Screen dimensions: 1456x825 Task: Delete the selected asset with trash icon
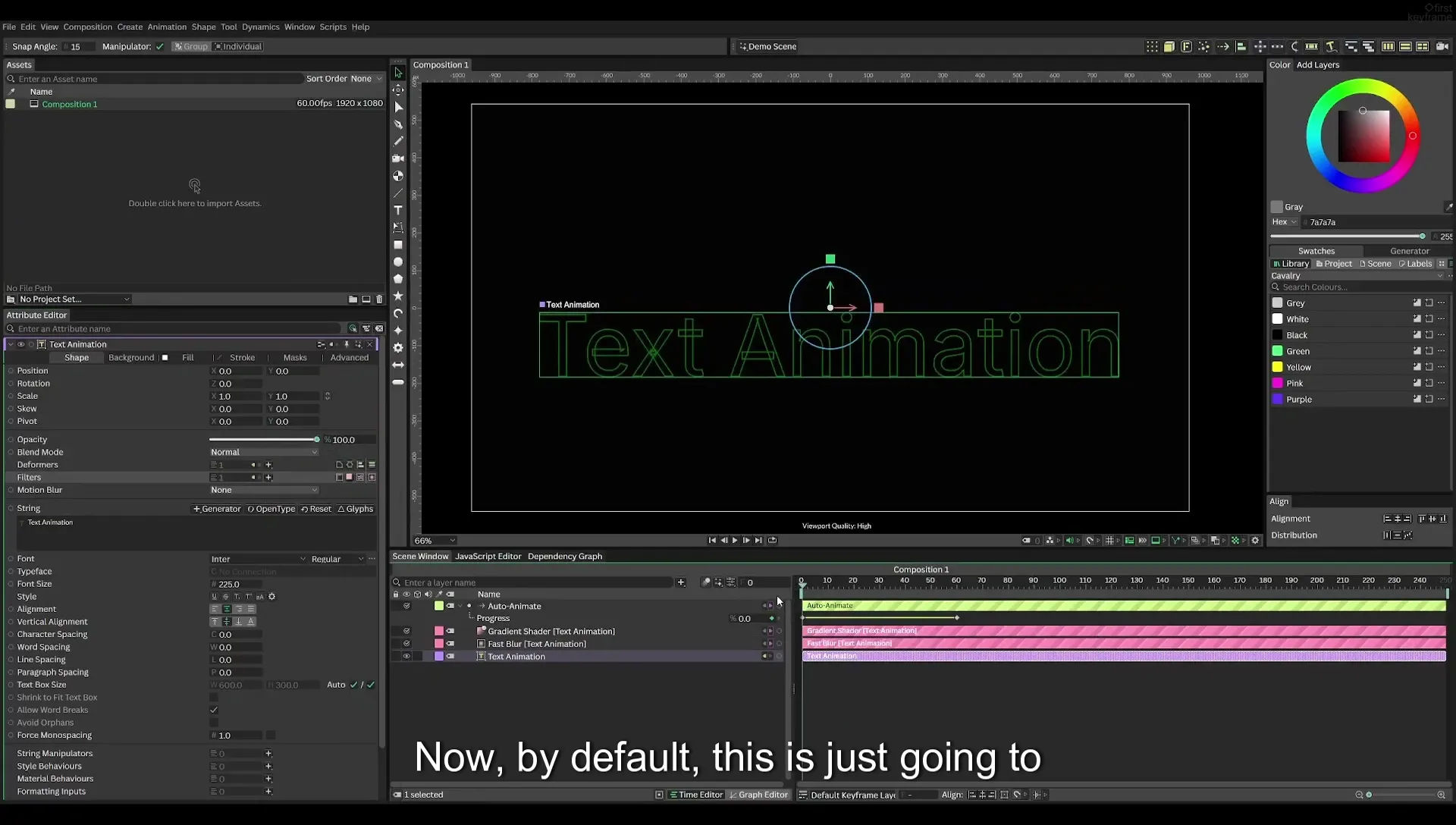(379, 300)
